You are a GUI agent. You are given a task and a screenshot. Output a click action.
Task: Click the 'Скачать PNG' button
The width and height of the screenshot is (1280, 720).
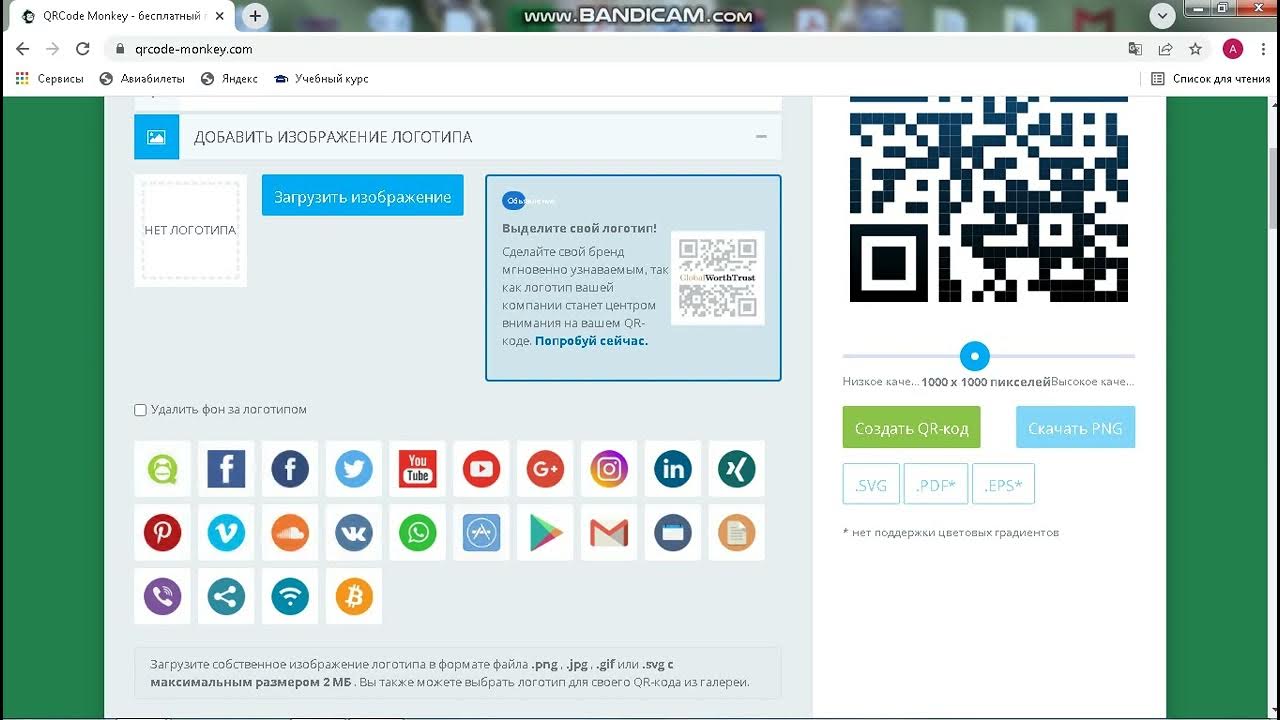click(1075, 428)
